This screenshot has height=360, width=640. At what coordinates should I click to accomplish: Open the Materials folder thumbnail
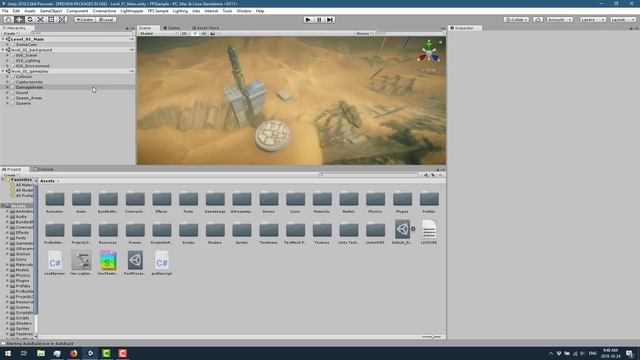point(322,202)
